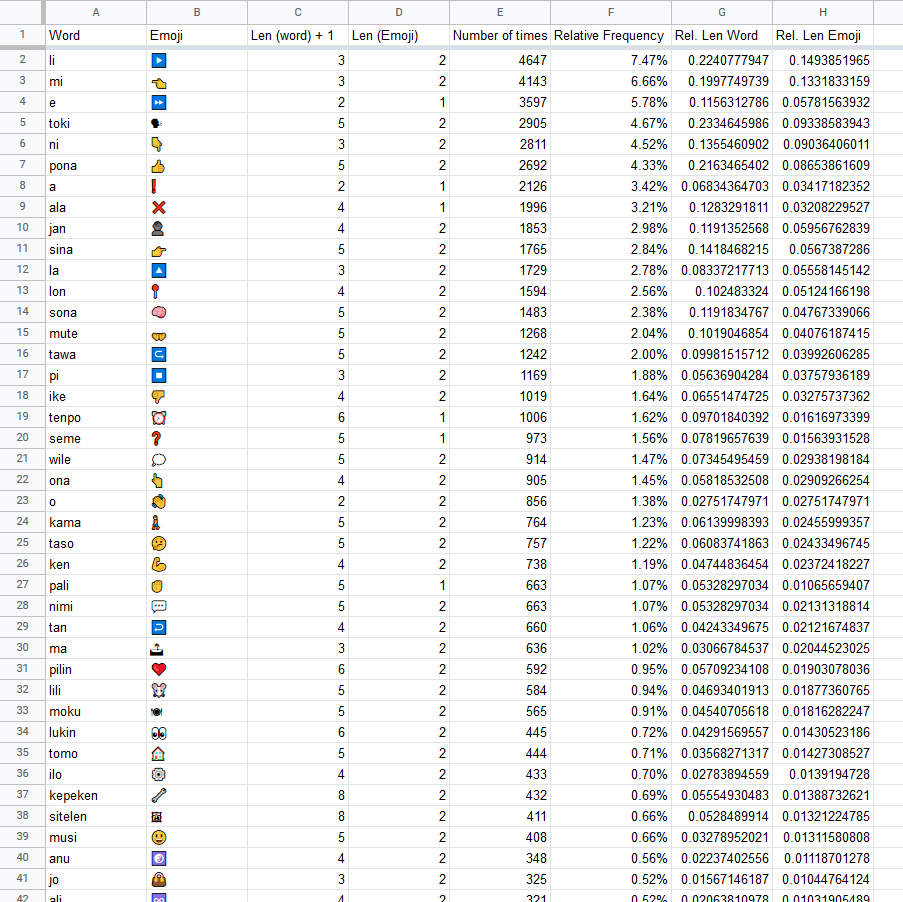Click the fast-forward emoji beside e
Viewport: 903px width, 902px height.
point(158,103)
